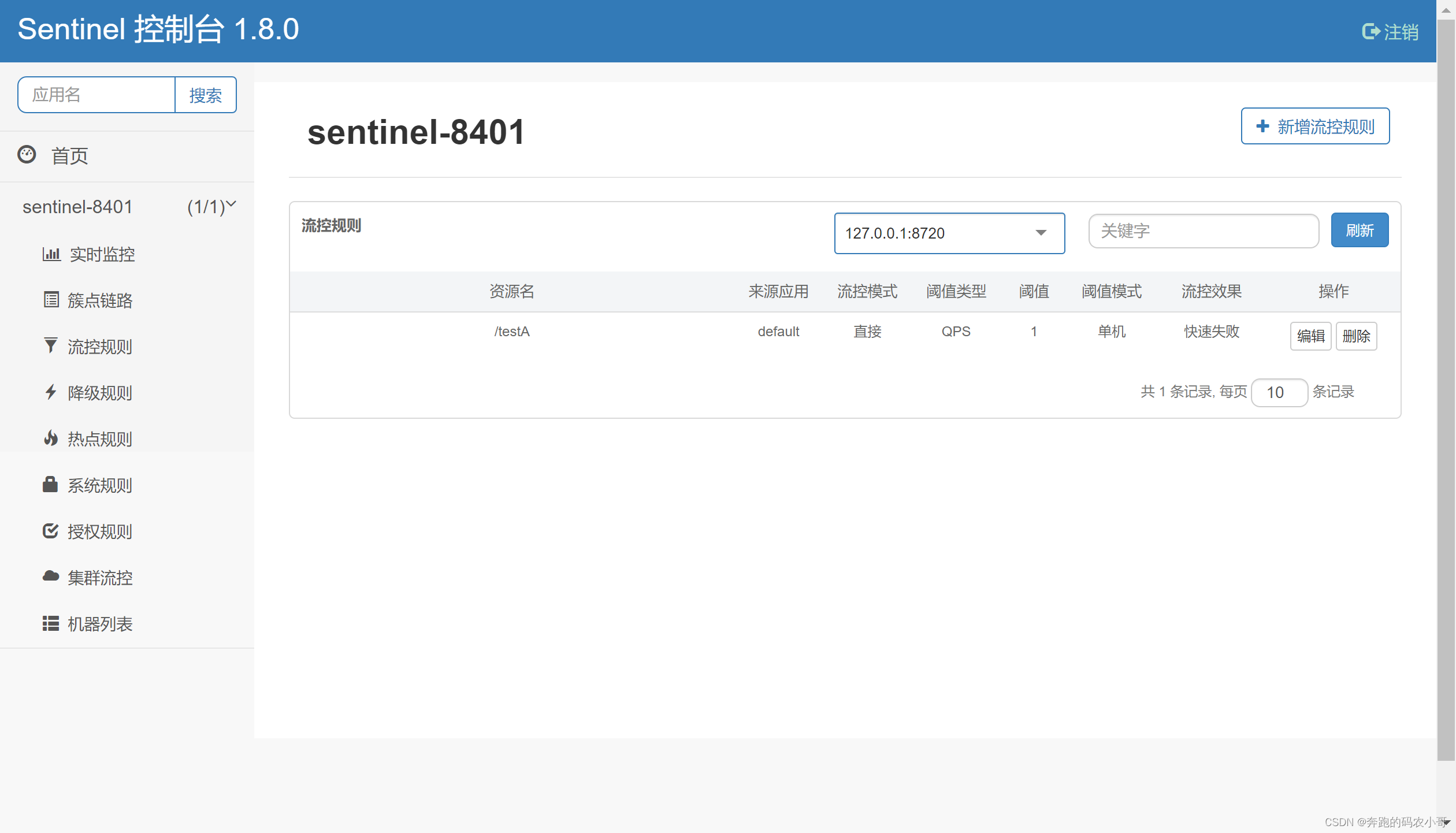This screenshot has width=1456, height=833.
Task: Click the logout arrow icon
Action: pos(1370,31)
